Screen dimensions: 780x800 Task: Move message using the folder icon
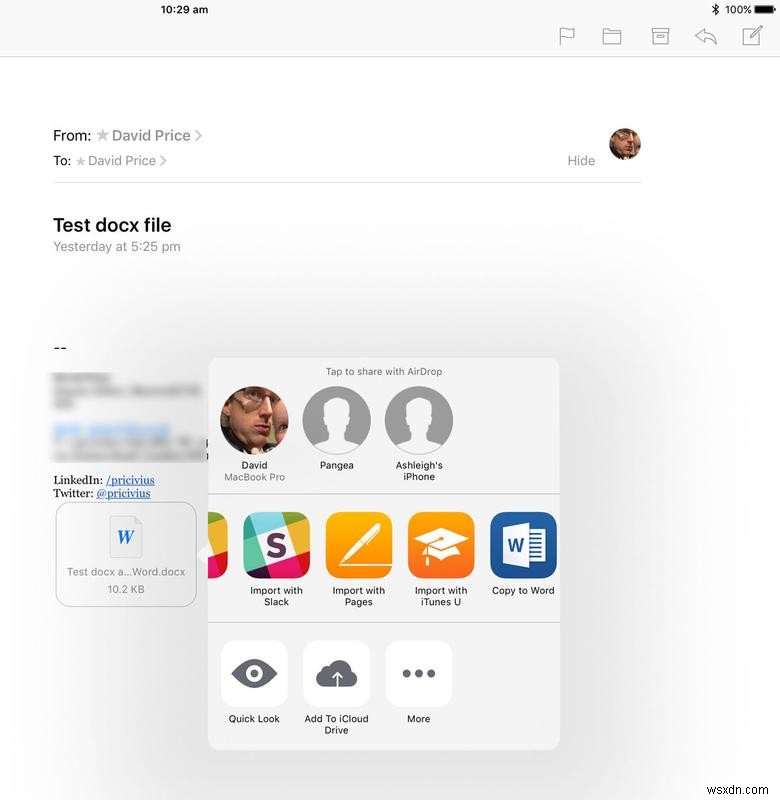tap(612, 36)
